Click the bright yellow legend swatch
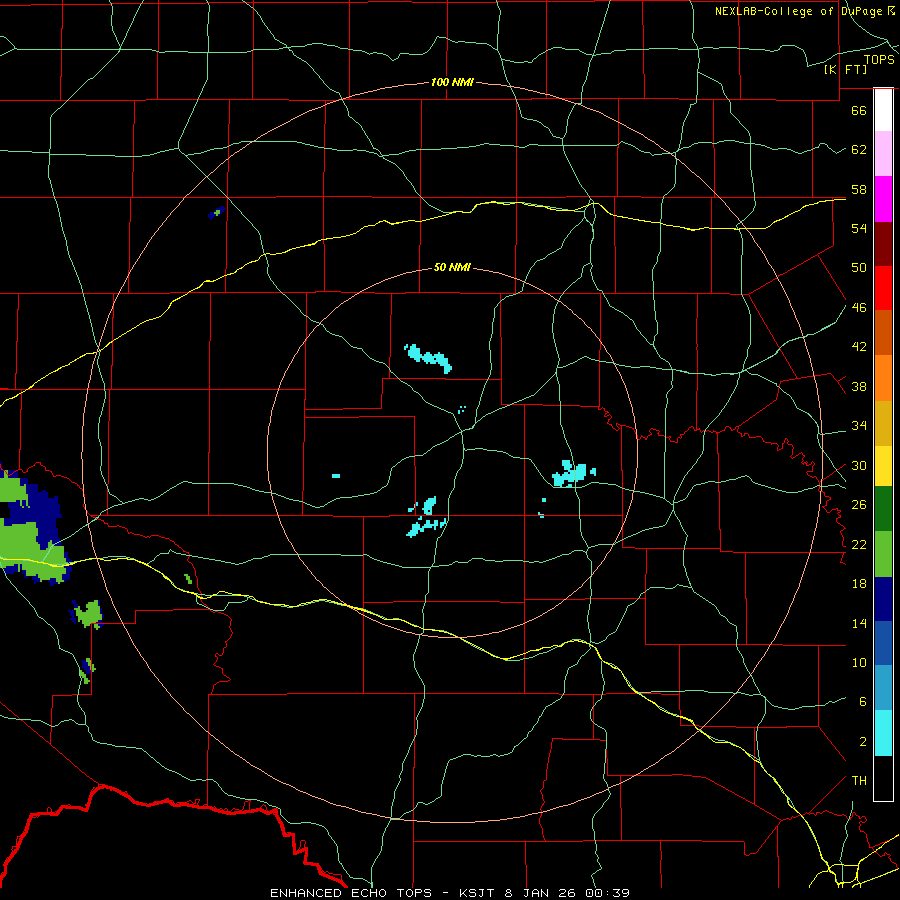The image size is (900, 900). tap(883, 466)
